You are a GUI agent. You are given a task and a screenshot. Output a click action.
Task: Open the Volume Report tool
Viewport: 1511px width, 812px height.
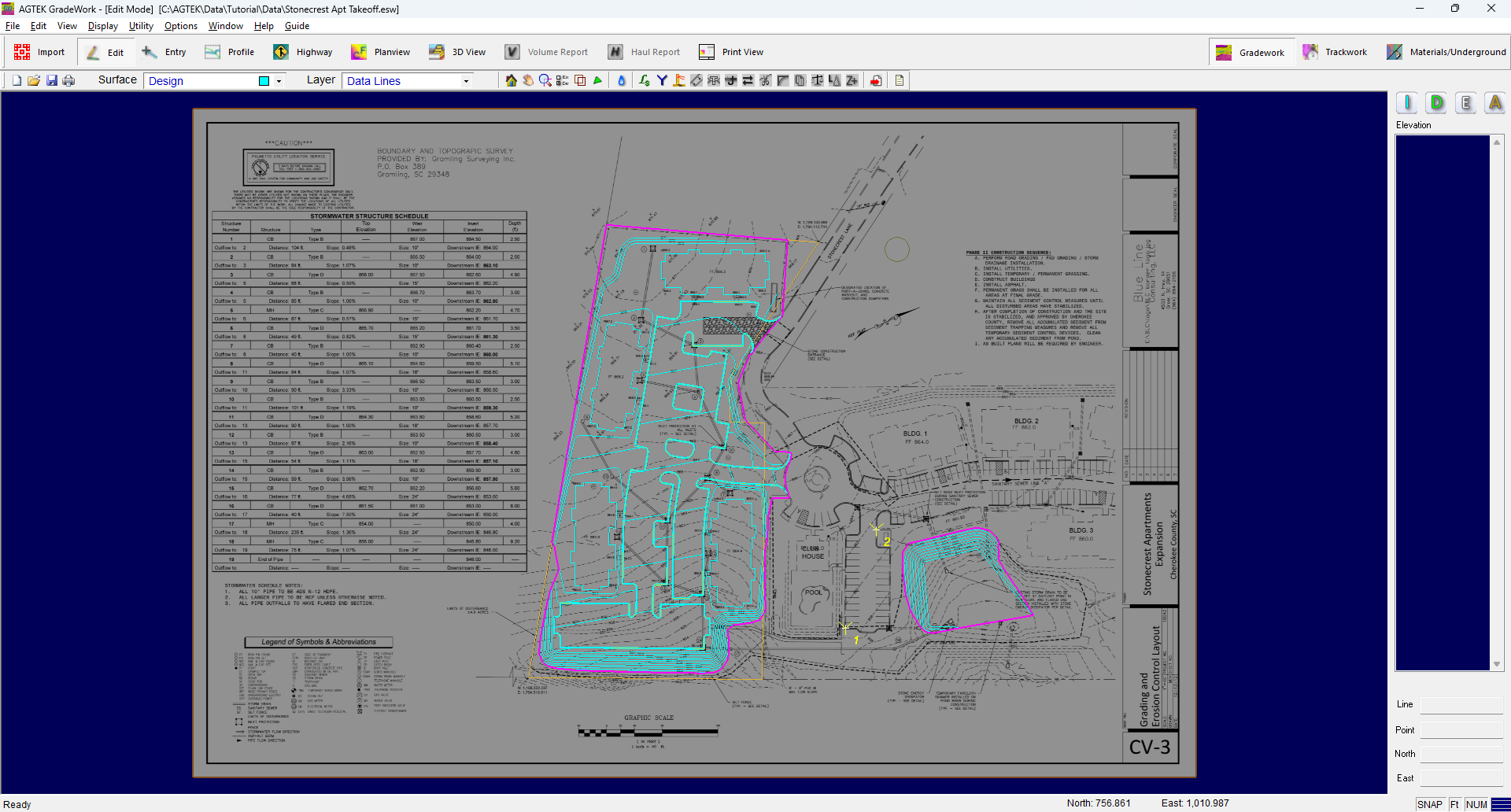[x=548, y=51]
